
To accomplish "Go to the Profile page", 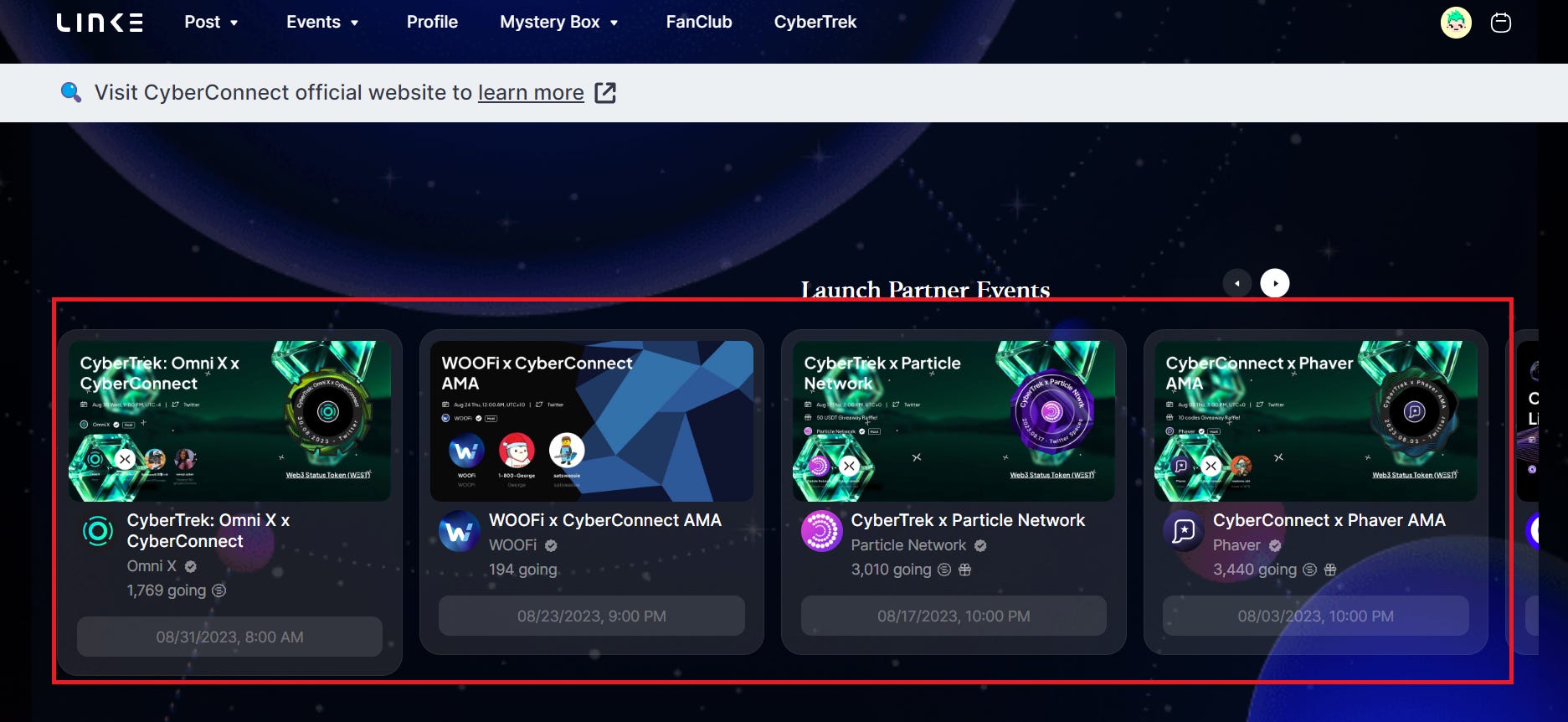I will coord(432,22).
